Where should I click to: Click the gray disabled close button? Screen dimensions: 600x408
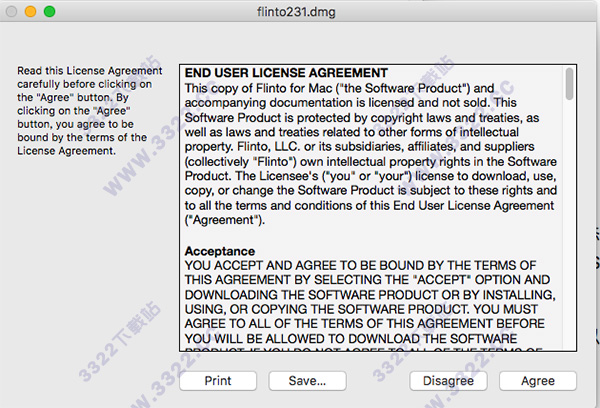(11, 11)
